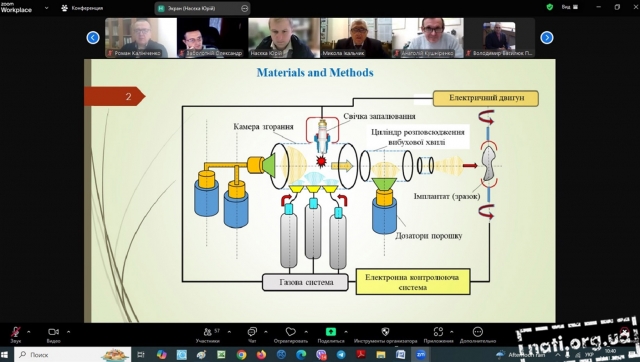The width and height of the screenshot is (640, 362).
Task: Select Заболотній Олександр video thumbnail
Action: pyautogui.click(x=212, y=38)
